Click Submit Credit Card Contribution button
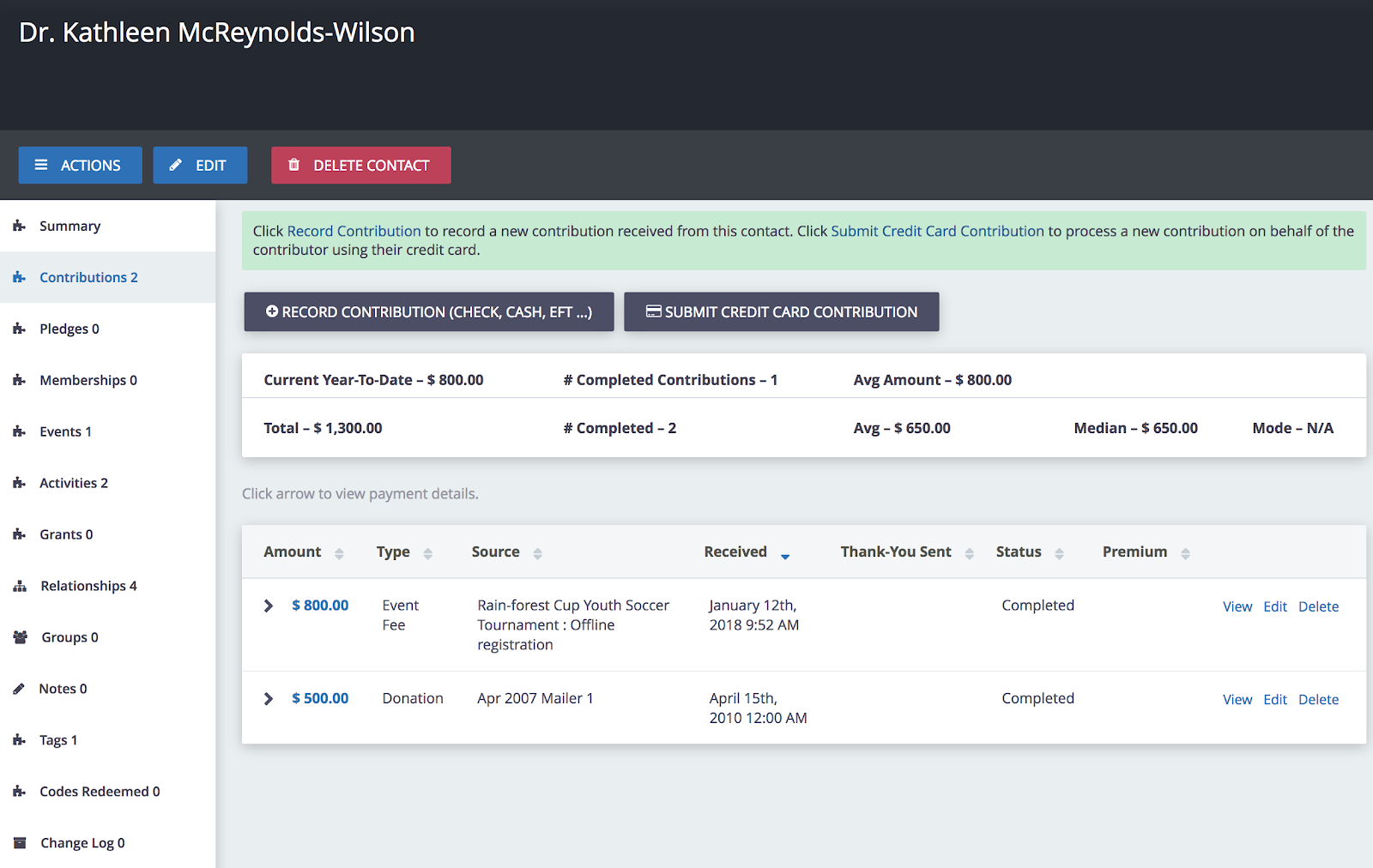1373x868 pixels. pyautogui.click(x=782, y=312)
